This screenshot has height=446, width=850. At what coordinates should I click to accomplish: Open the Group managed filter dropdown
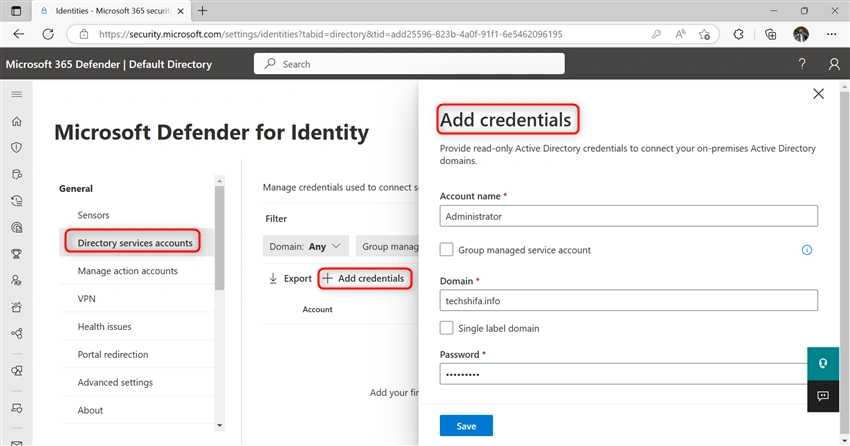pos(387,246)
